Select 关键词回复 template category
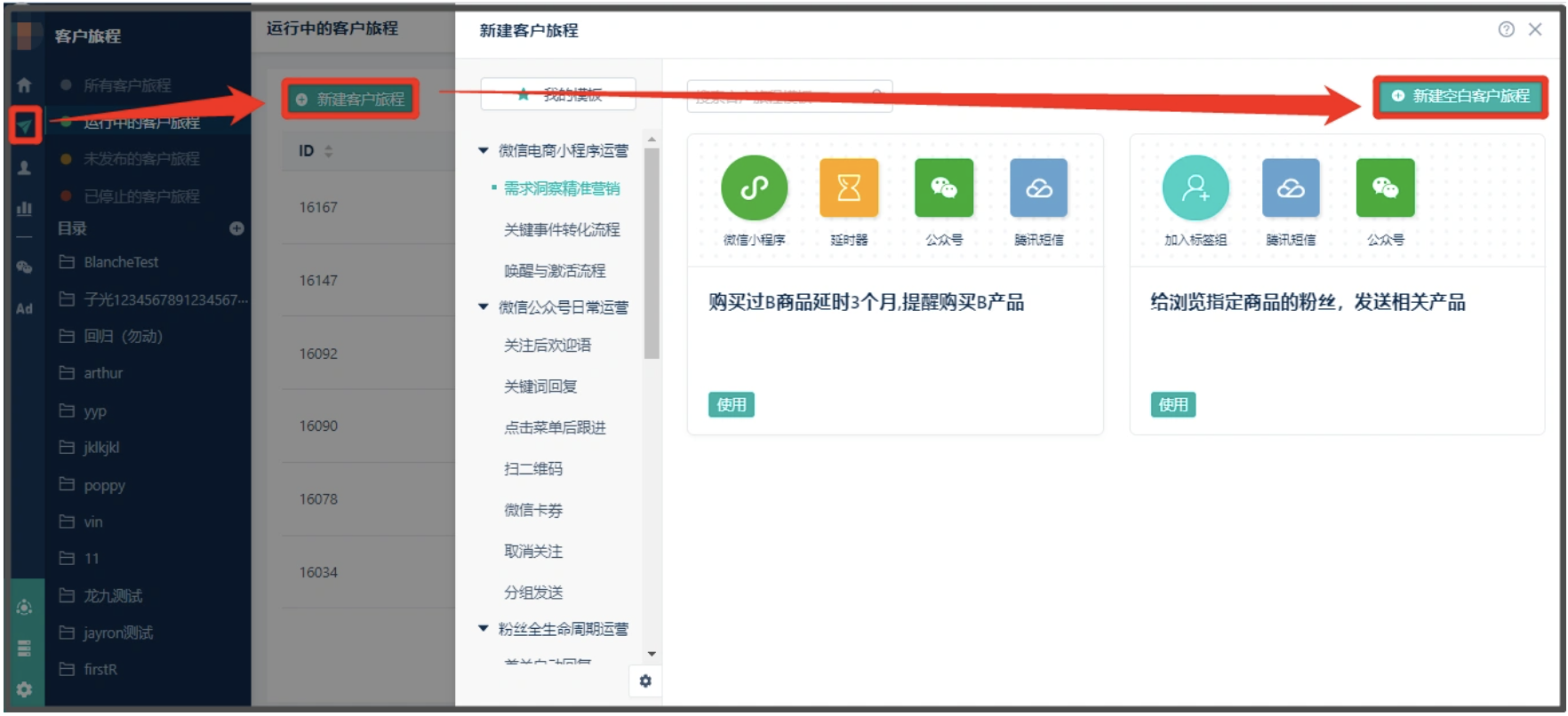The image size is (1568, 716). [540, 386]
